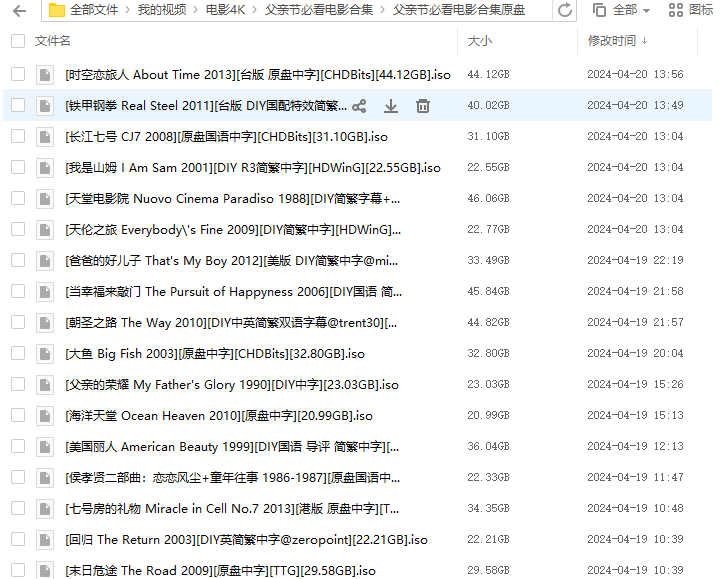The height and width of the screenshot is (579, 722).
Task: Click file icon of The Road 2009
Action: [x=45, y=570]
